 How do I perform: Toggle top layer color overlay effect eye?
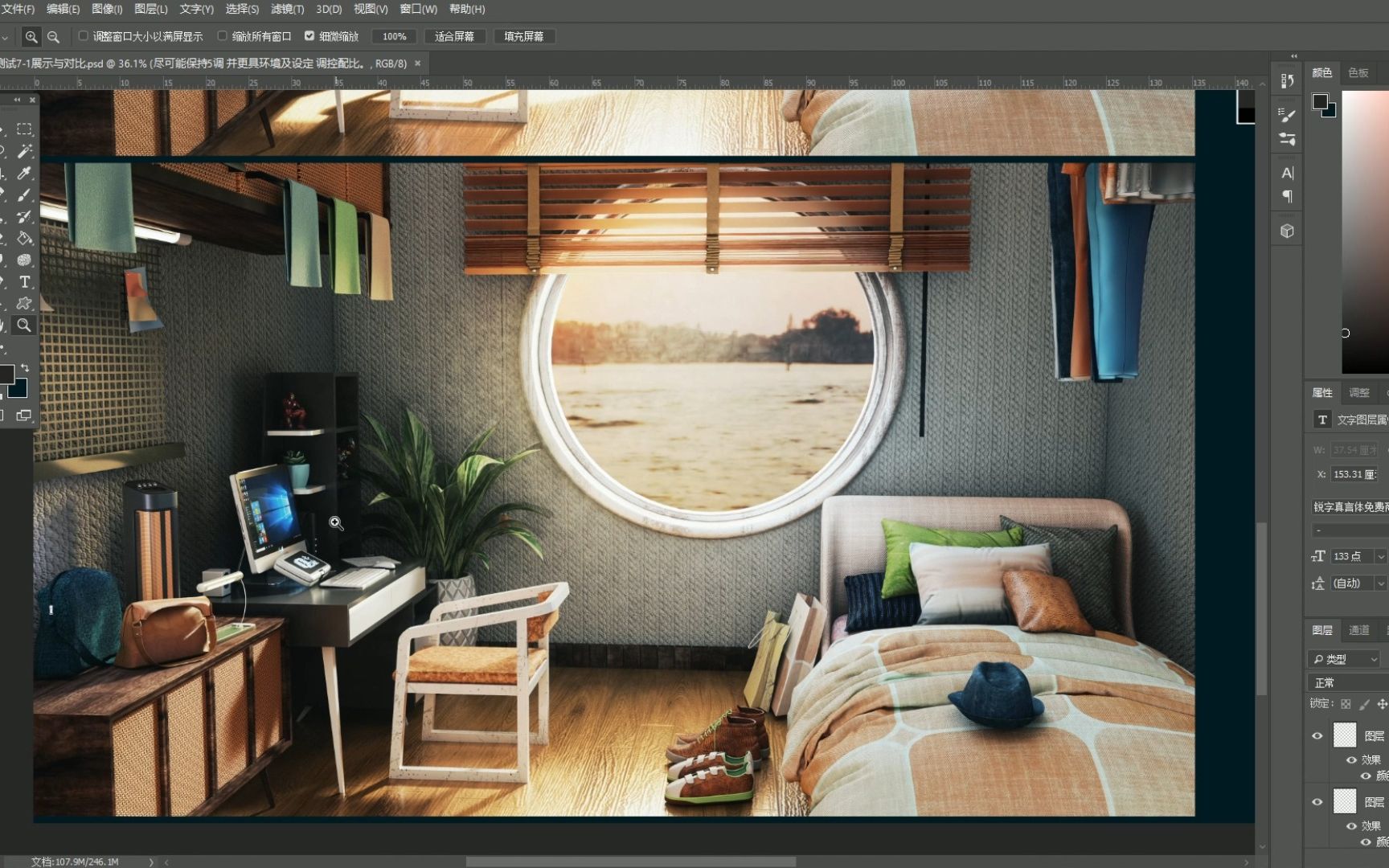pos(1365,776)
